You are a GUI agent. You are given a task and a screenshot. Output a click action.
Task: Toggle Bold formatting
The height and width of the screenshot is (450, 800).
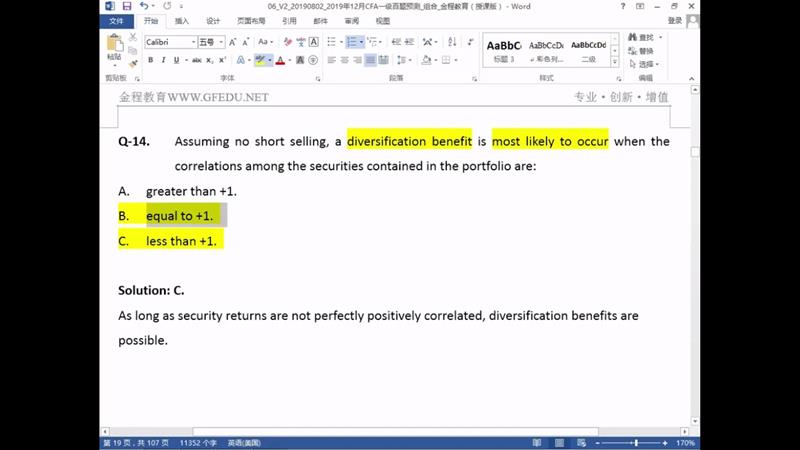151,60
